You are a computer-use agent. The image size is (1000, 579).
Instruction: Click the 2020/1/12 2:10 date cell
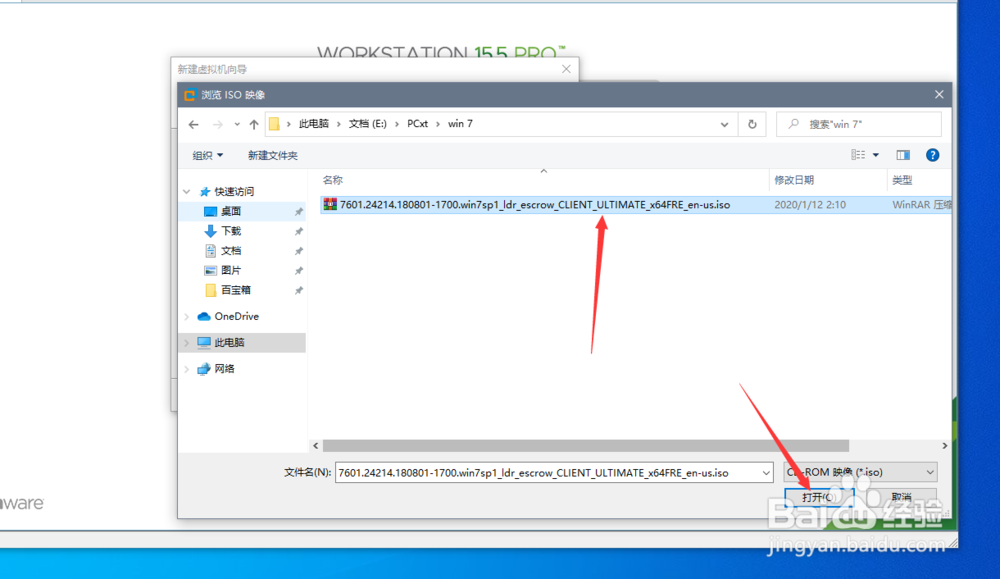tap(810, 205)
